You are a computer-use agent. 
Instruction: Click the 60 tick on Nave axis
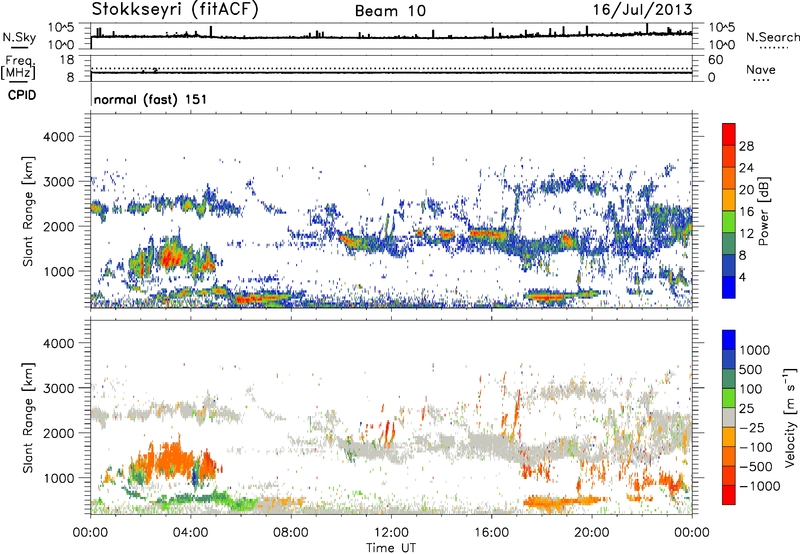coord(716,60)
